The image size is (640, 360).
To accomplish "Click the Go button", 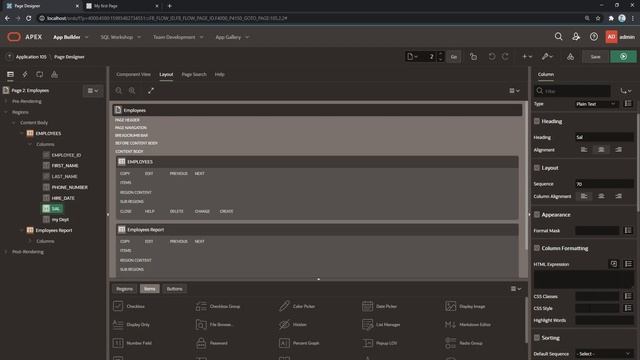I will [x=453, y=57].
